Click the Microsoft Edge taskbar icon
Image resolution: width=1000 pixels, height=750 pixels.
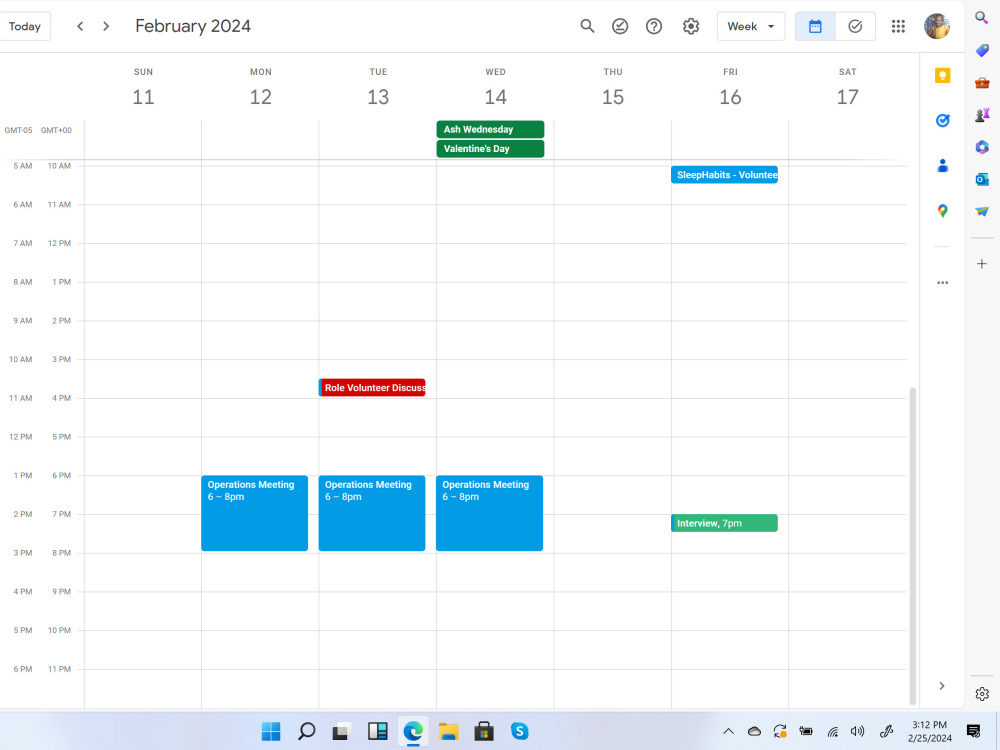click(x=413, y=731)
